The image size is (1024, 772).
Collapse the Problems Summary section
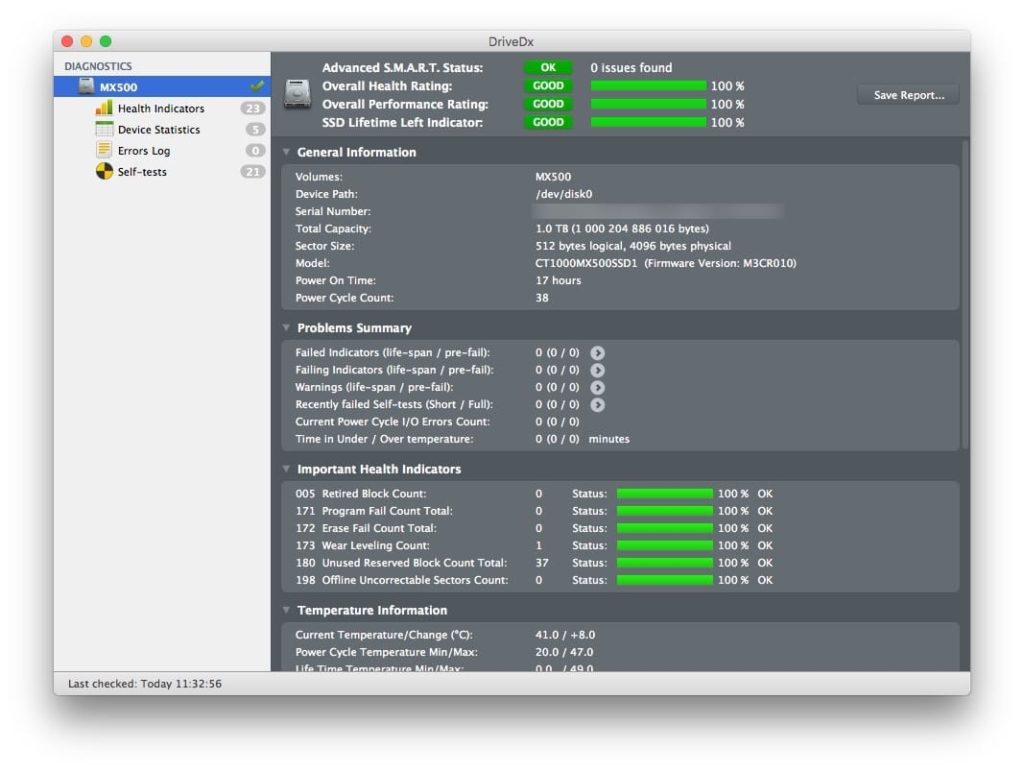coord(286,327)
